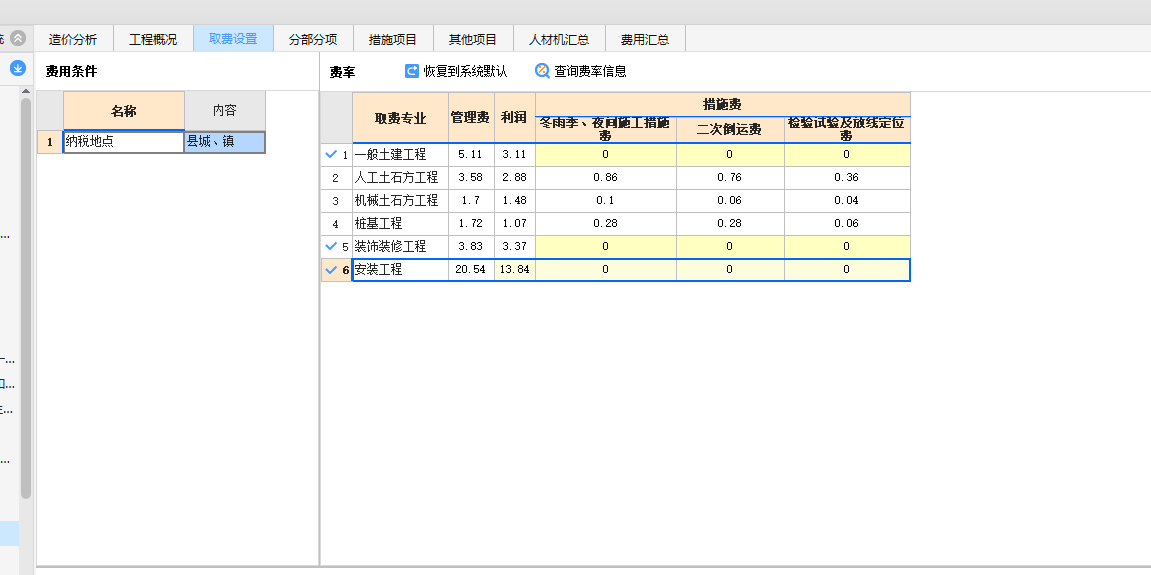Click the 0.86 rainy season fee cell
This screenshot has width=1151, height=575.
click(x=606, y=178)
